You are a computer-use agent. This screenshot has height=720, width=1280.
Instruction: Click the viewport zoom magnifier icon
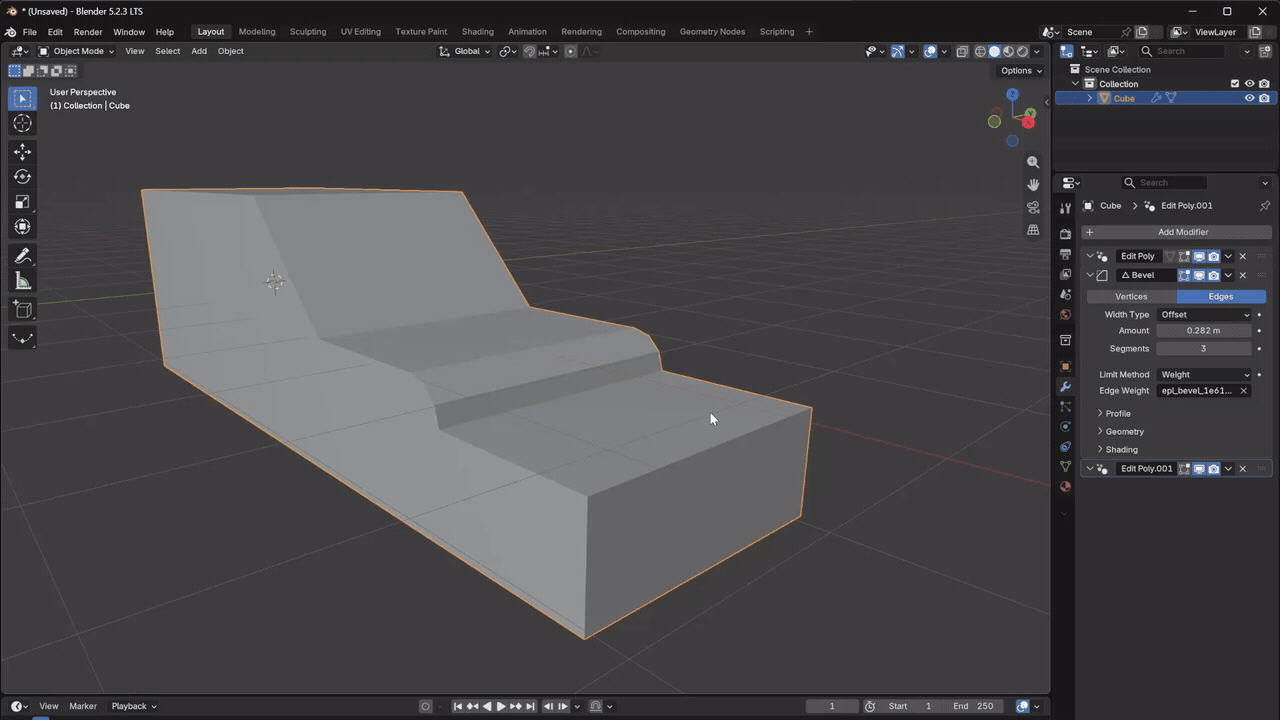pyautogui.click(x=1033, y=162)
